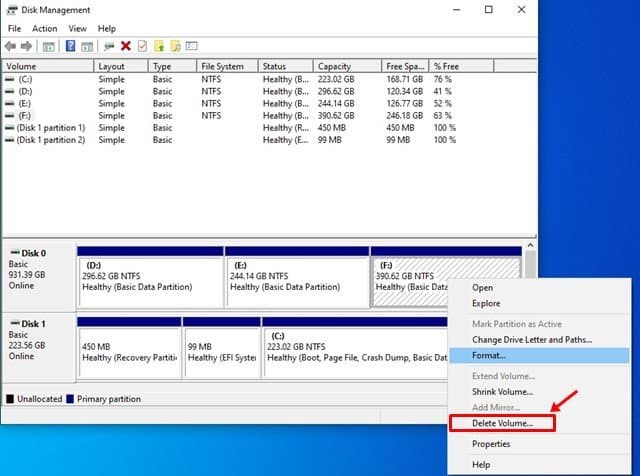This screenshot has width=640, height=476.
Task: Sort by the Status column header
Action: (x=286, y=66)
